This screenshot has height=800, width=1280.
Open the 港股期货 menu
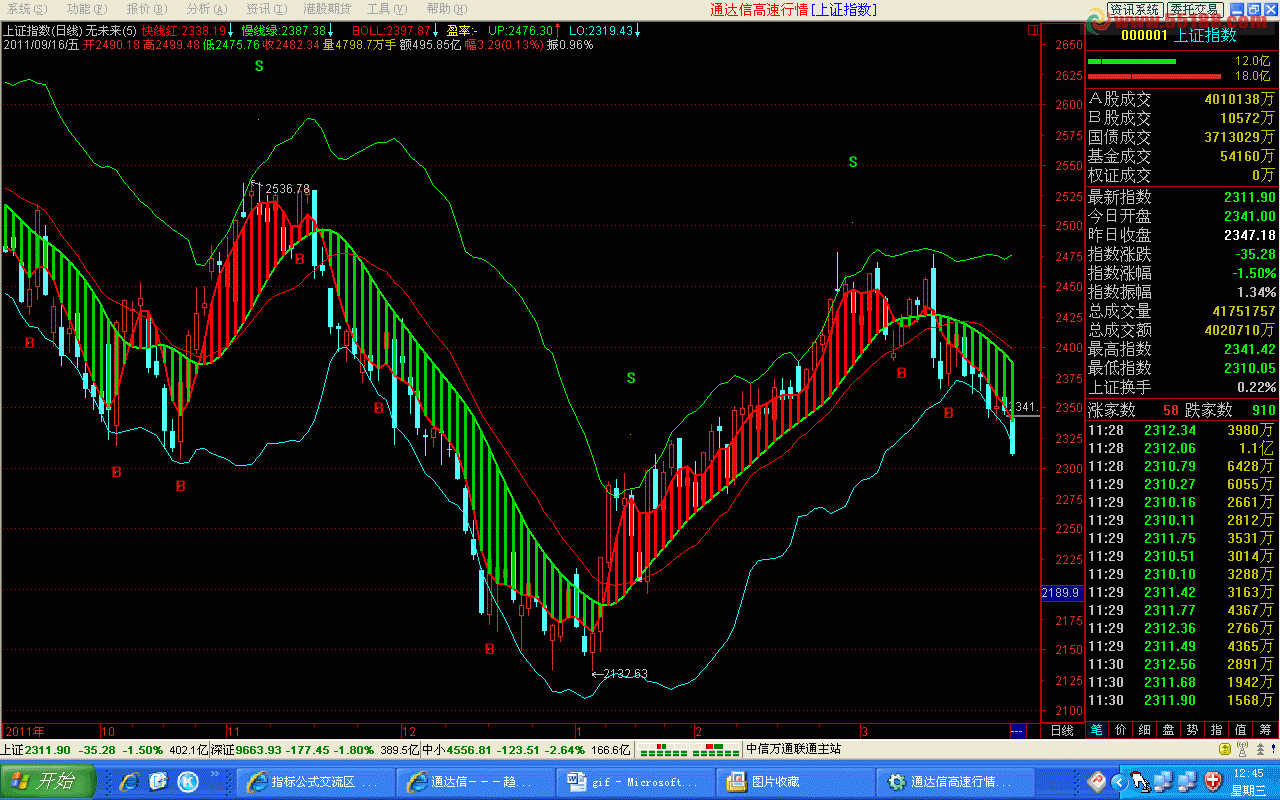(x=326, y=9)
